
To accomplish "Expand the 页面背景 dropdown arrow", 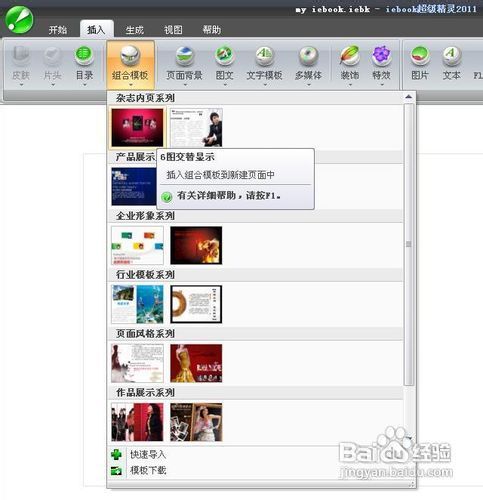I will tap(184, 85).
